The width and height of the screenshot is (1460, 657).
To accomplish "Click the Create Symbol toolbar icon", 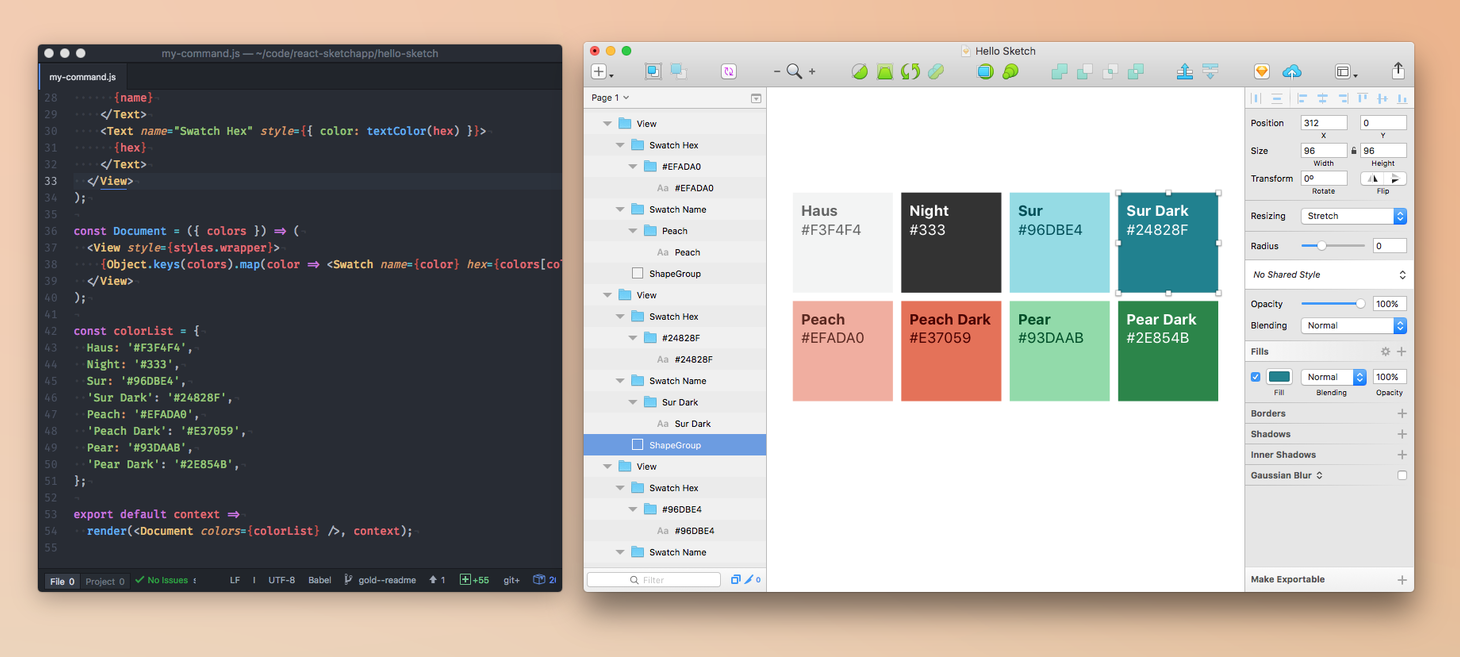I will [x=729, y=72].
